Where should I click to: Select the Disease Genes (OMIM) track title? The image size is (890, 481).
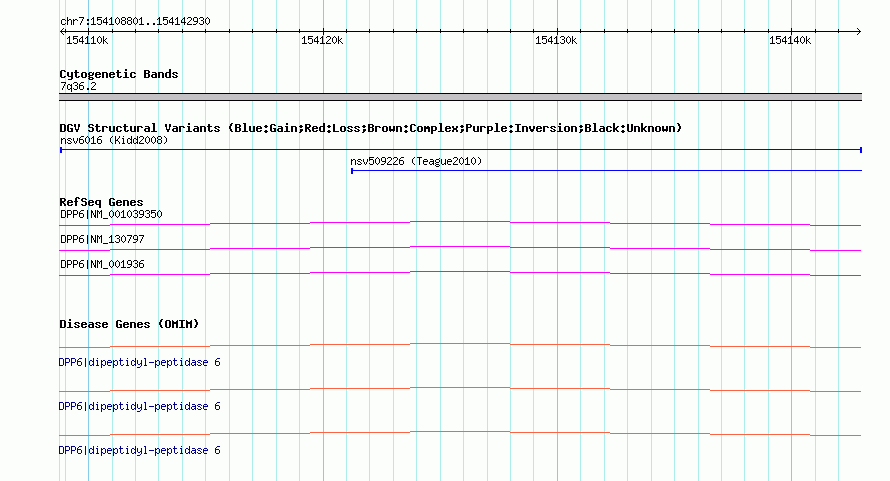point(129,324)
